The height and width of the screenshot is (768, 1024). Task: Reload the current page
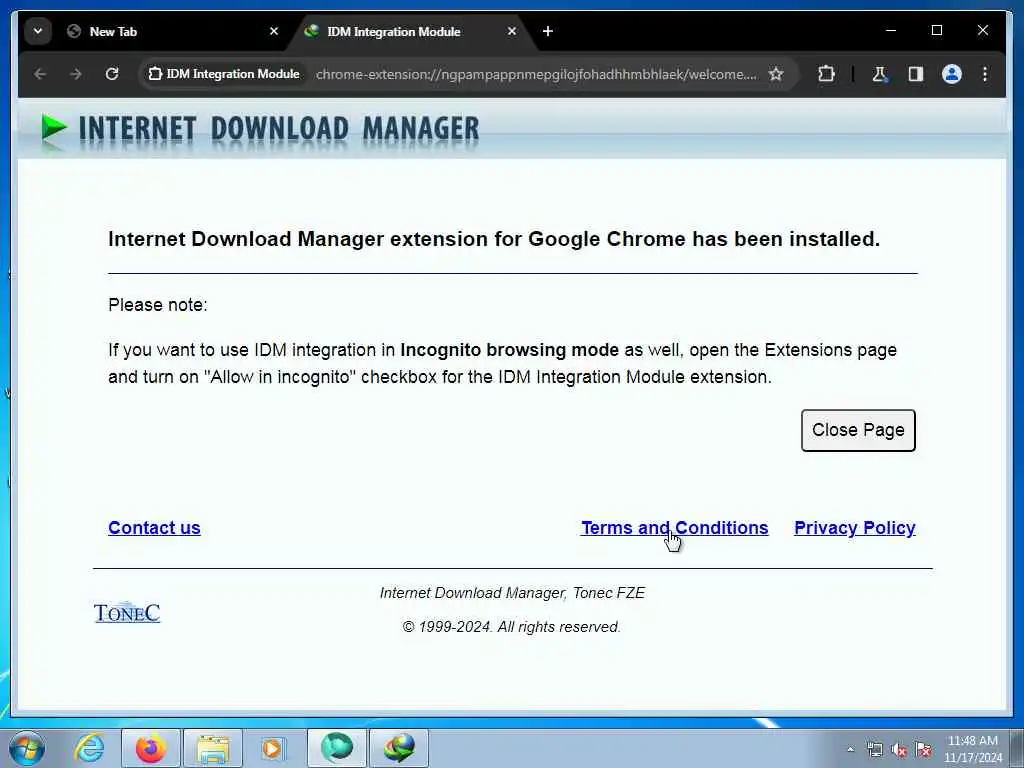coord(112,74)
